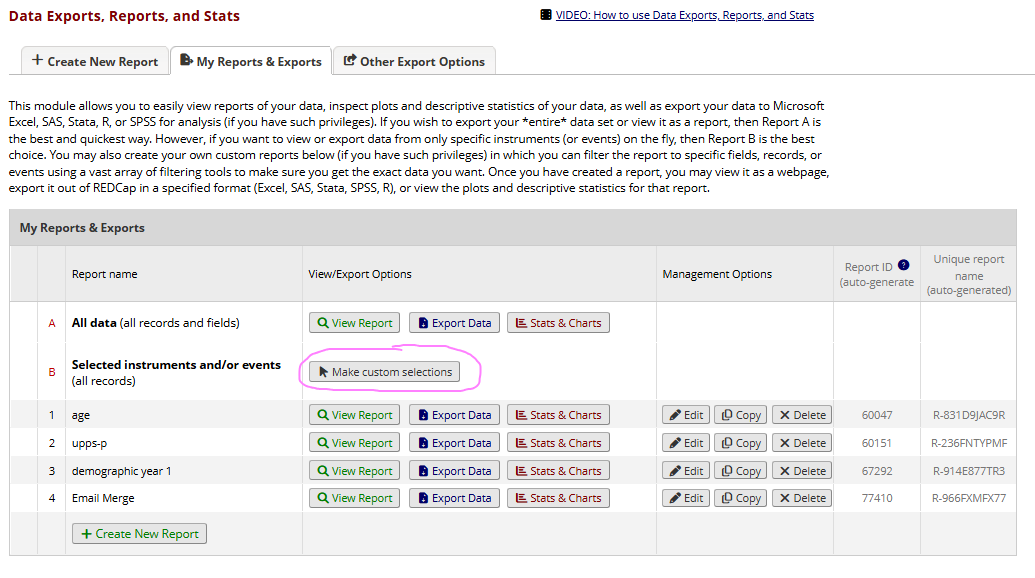Viewport: 1035px width, 578px height.
Task: Edit the age report
Action: click(686, 415)
